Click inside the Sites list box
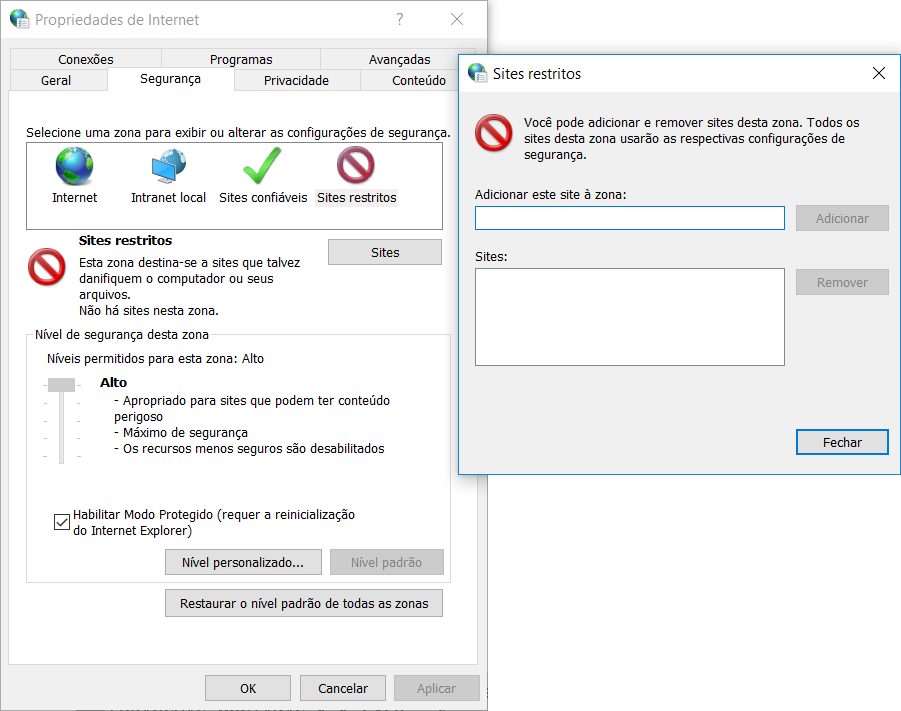 click(629, 316)
